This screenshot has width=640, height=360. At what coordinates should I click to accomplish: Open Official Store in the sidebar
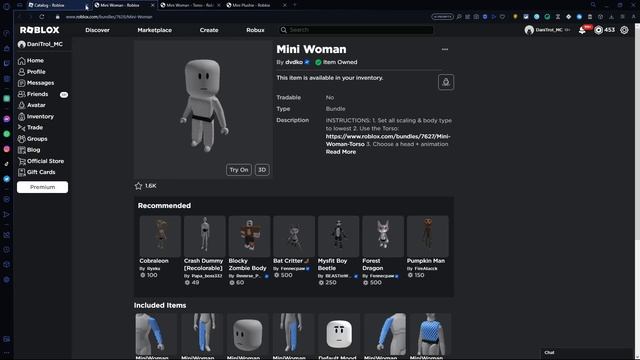tap(41, 161)
